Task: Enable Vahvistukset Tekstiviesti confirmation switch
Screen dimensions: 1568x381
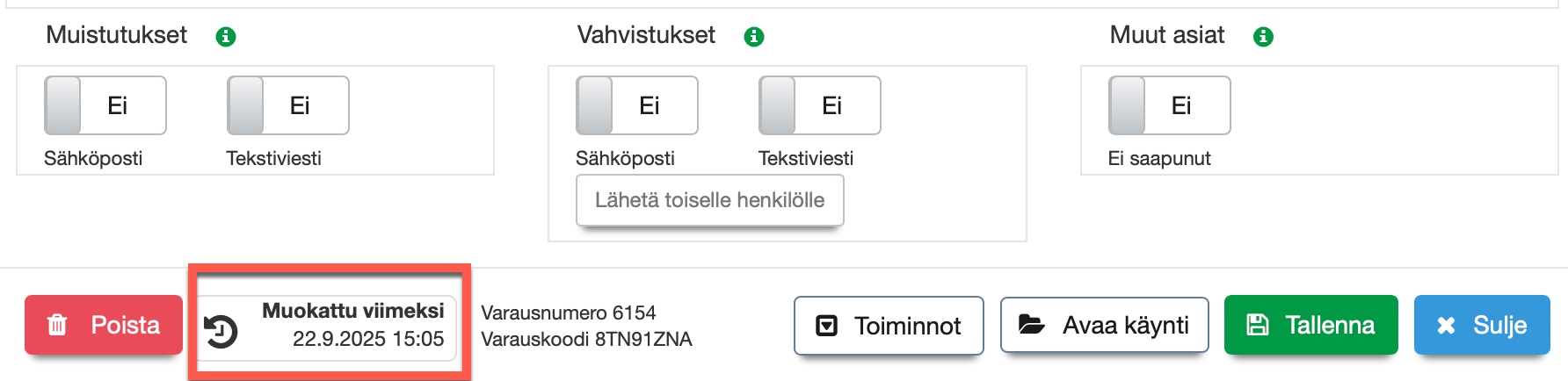Action: click(820, 105)
